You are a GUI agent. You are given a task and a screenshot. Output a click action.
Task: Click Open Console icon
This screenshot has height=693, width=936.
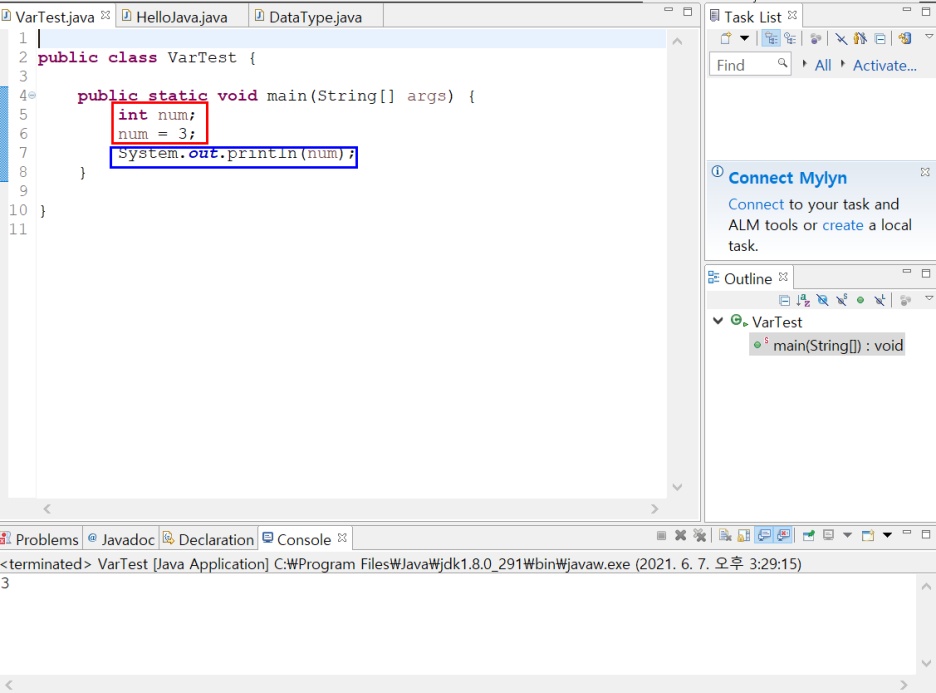(x=868, y=535)
